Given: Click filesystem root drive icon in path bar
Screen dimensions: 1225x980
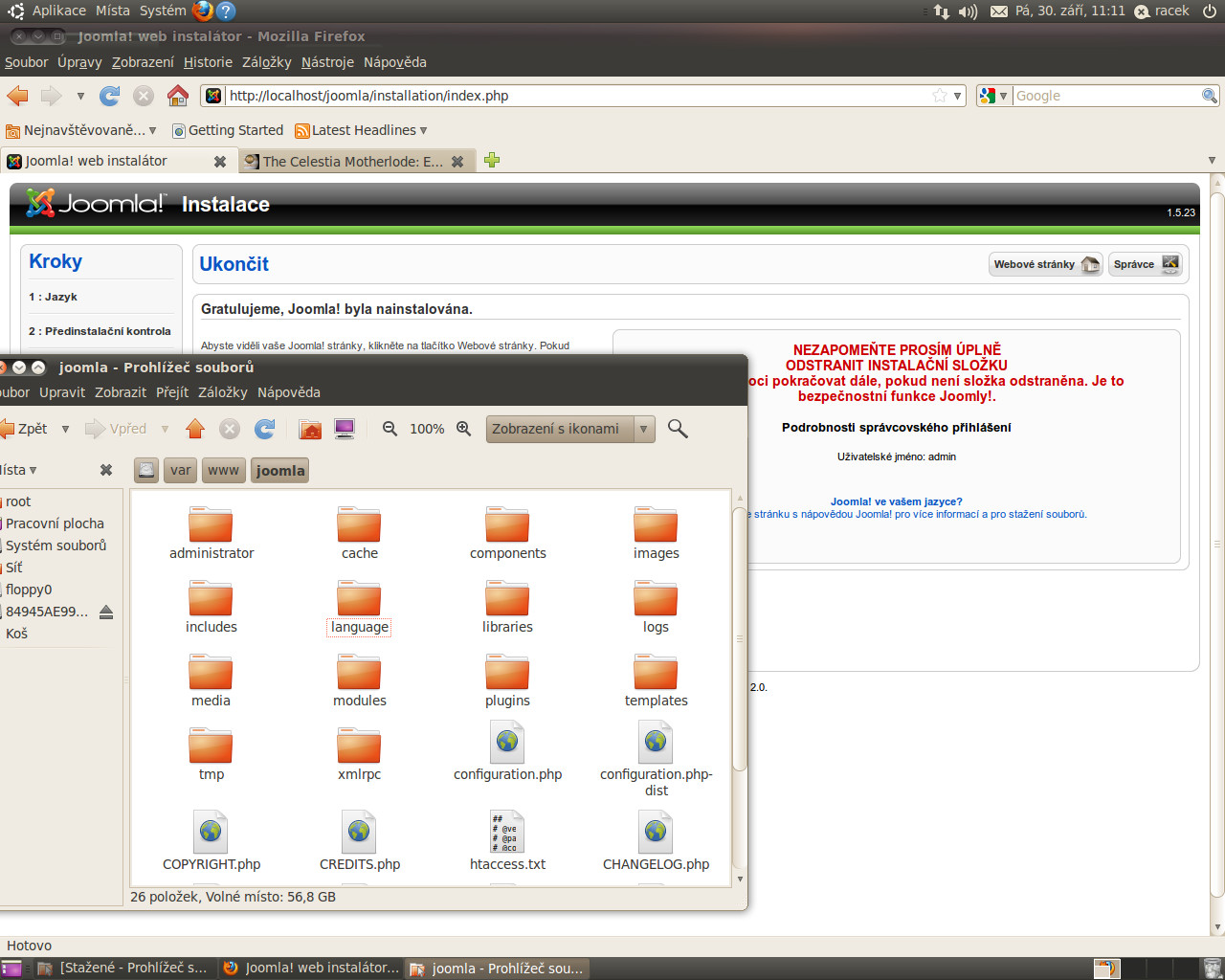Looking at the screenshot, I should click(x=146, y=470).
